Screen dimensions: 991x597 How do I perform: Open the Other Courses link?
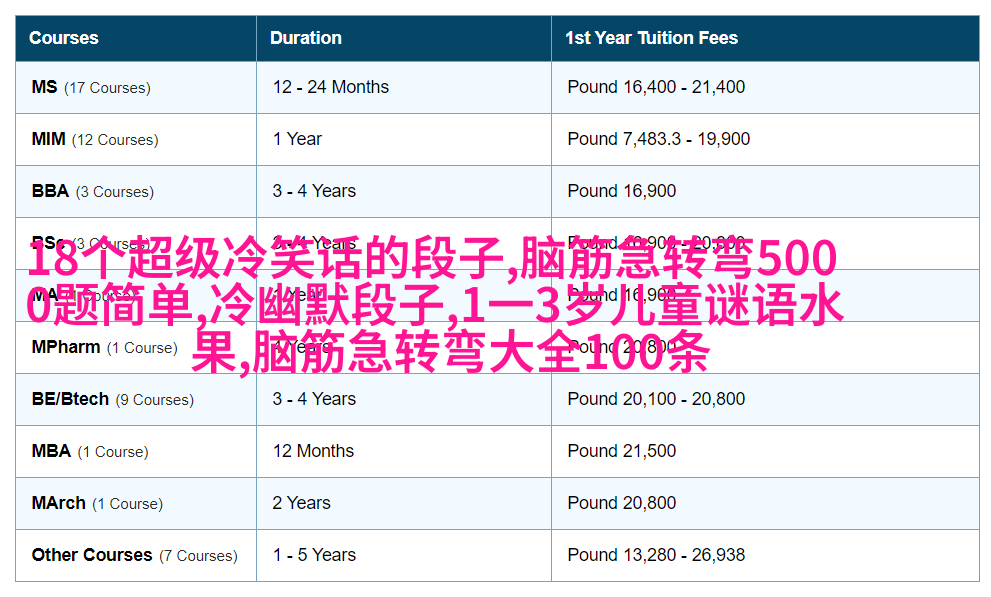coord(92,555)
